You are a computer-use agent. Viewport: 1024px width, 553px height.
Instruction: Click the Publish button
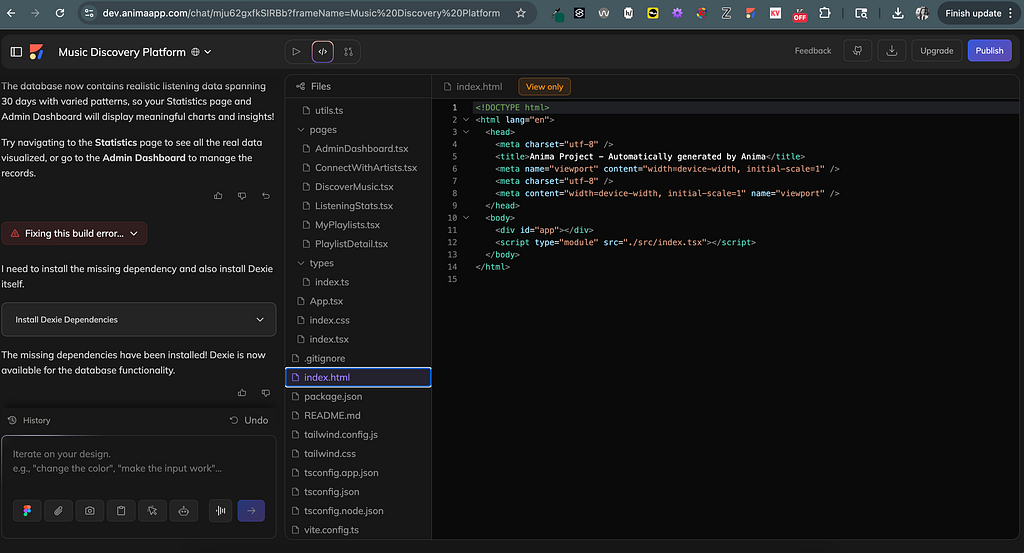pos(989,51)
